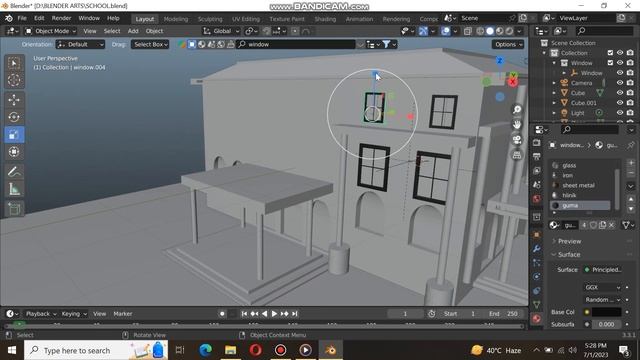Viewport: 640px width, 360px height.
Task: Click the Base Color black swatch
Action: point(606,312)
